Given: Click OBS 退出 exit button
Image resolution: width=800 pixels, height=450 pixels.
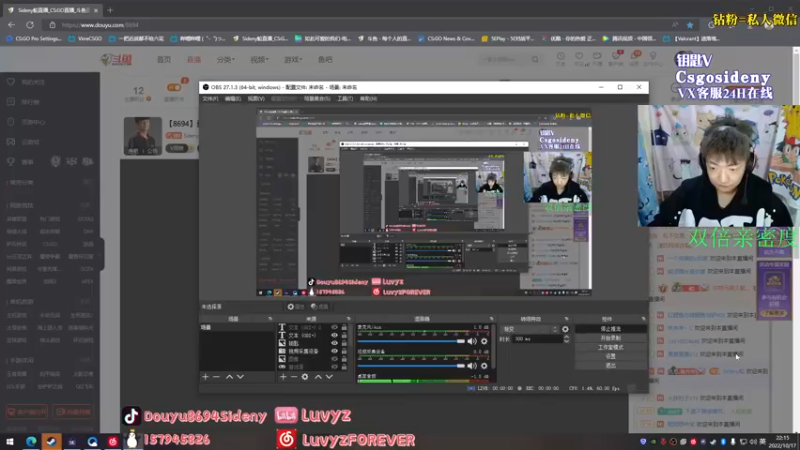Looking at the screenshot, I should [611, 365].
